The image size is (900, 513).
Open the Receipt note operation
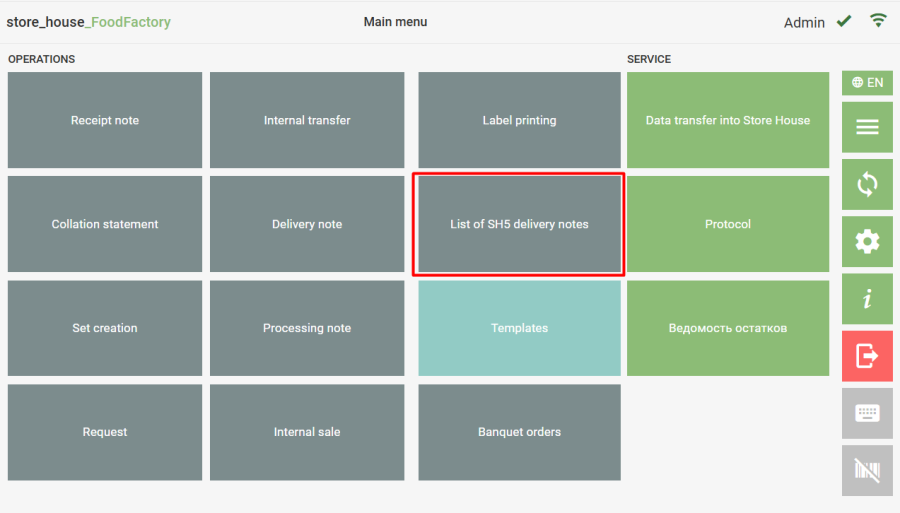click(x=105, y=120)
